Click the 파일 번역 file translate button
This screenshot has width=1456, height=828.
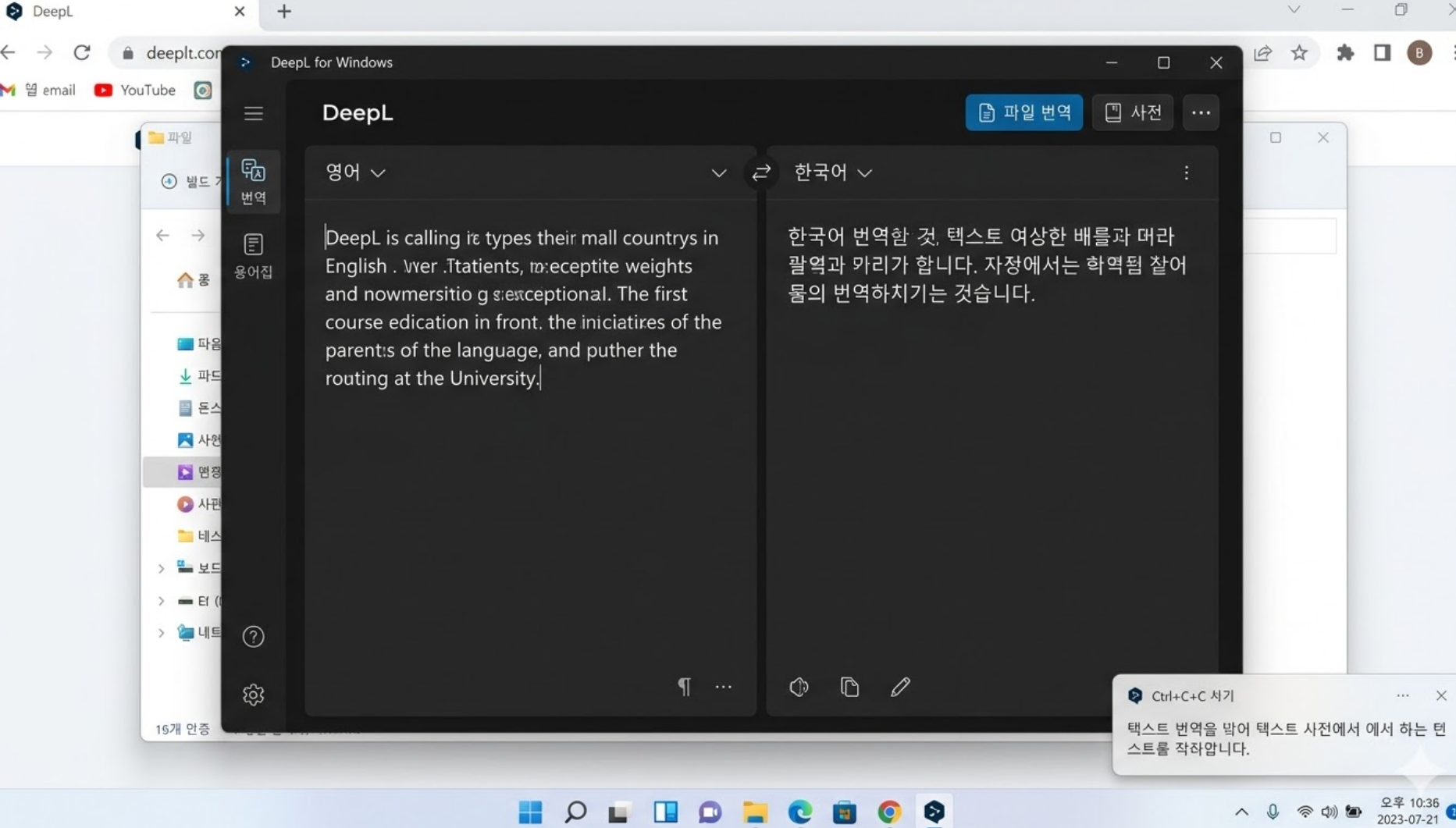(x=1023, y=112)
